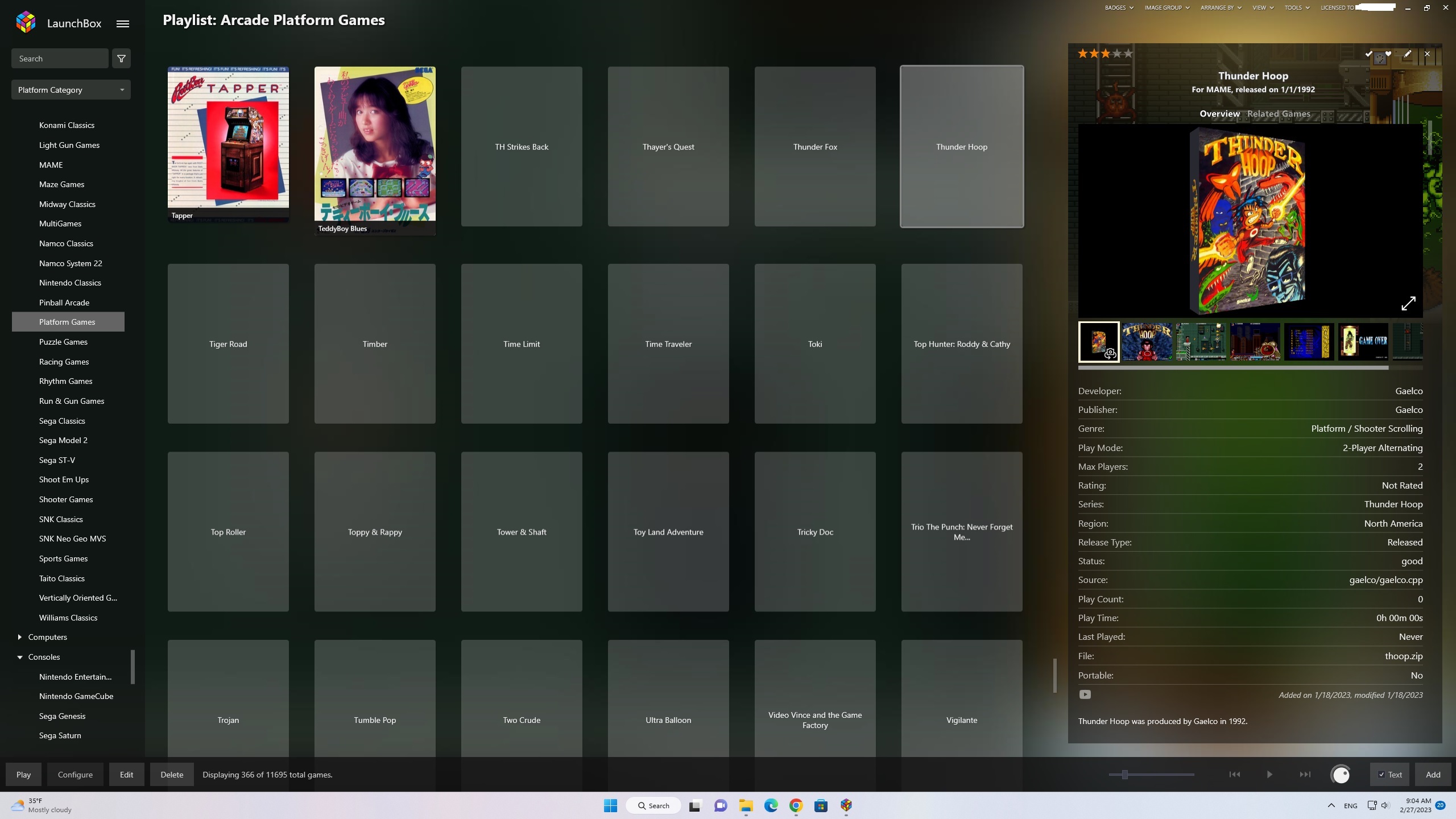This screenshot has width=1456, height=819.
Task: Select the TeddyBoy Blues game cover
Action: click(x=375, y=151)
